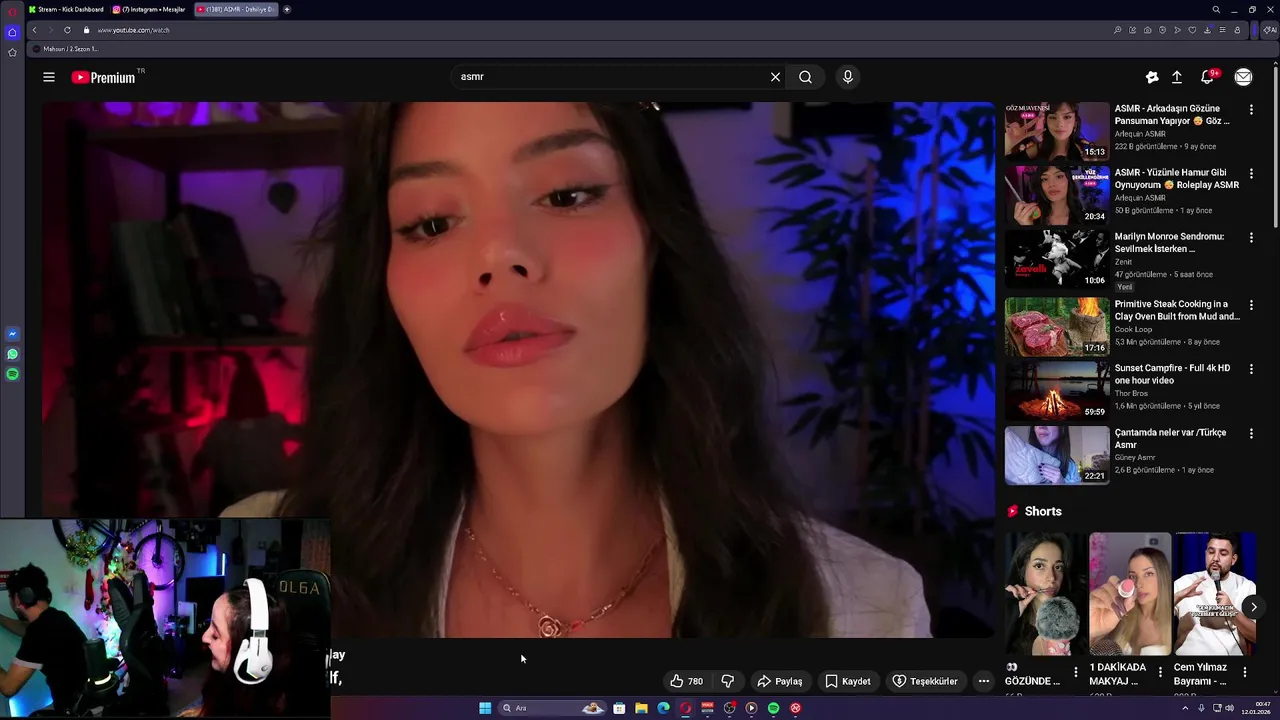The image size is (1280, 720).
Task: Click the Kaydet save button
Action: pos(847,681)
